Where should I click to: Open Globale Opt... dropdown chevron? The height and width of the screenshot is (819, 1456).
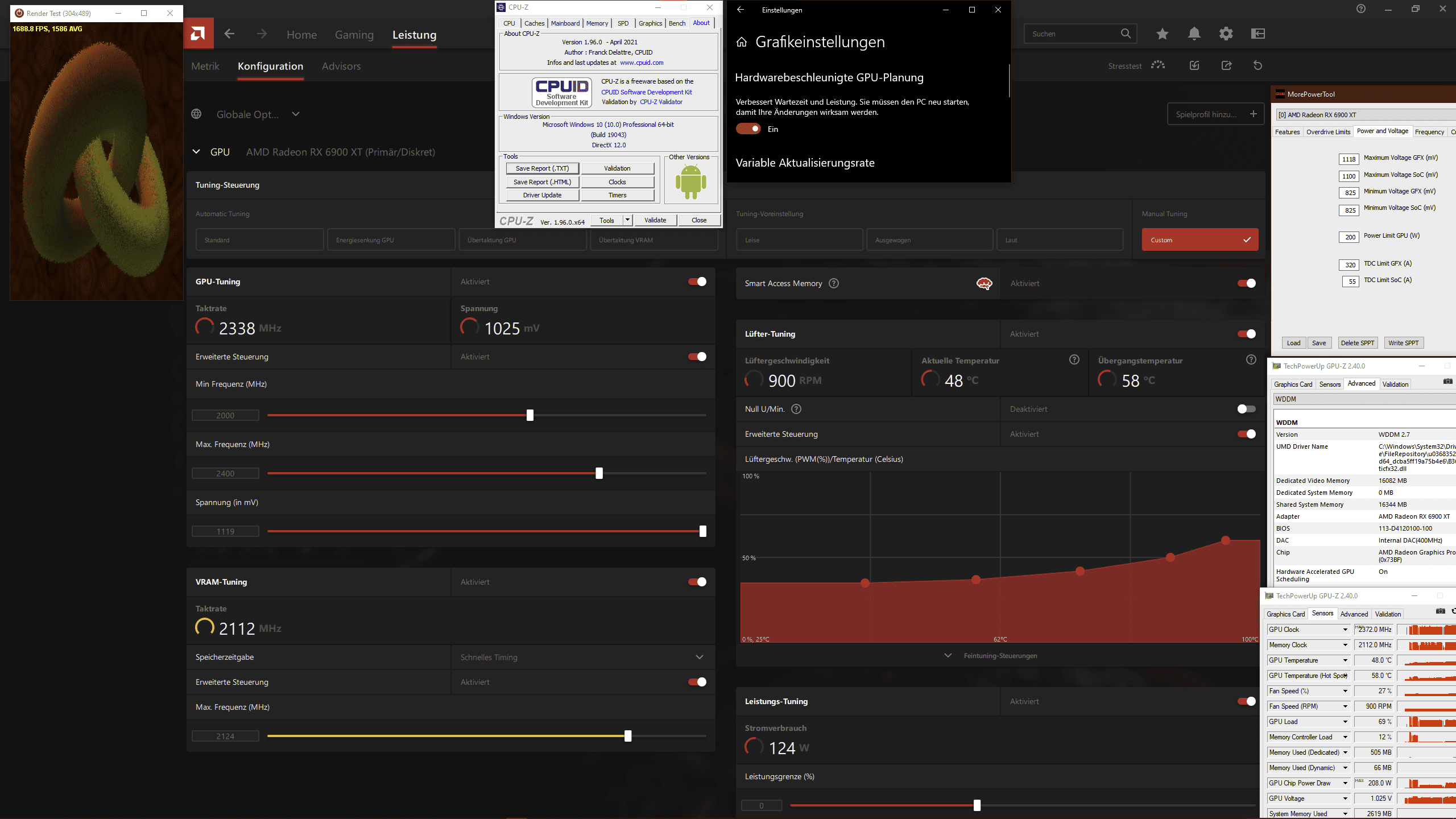coord(296,114)
